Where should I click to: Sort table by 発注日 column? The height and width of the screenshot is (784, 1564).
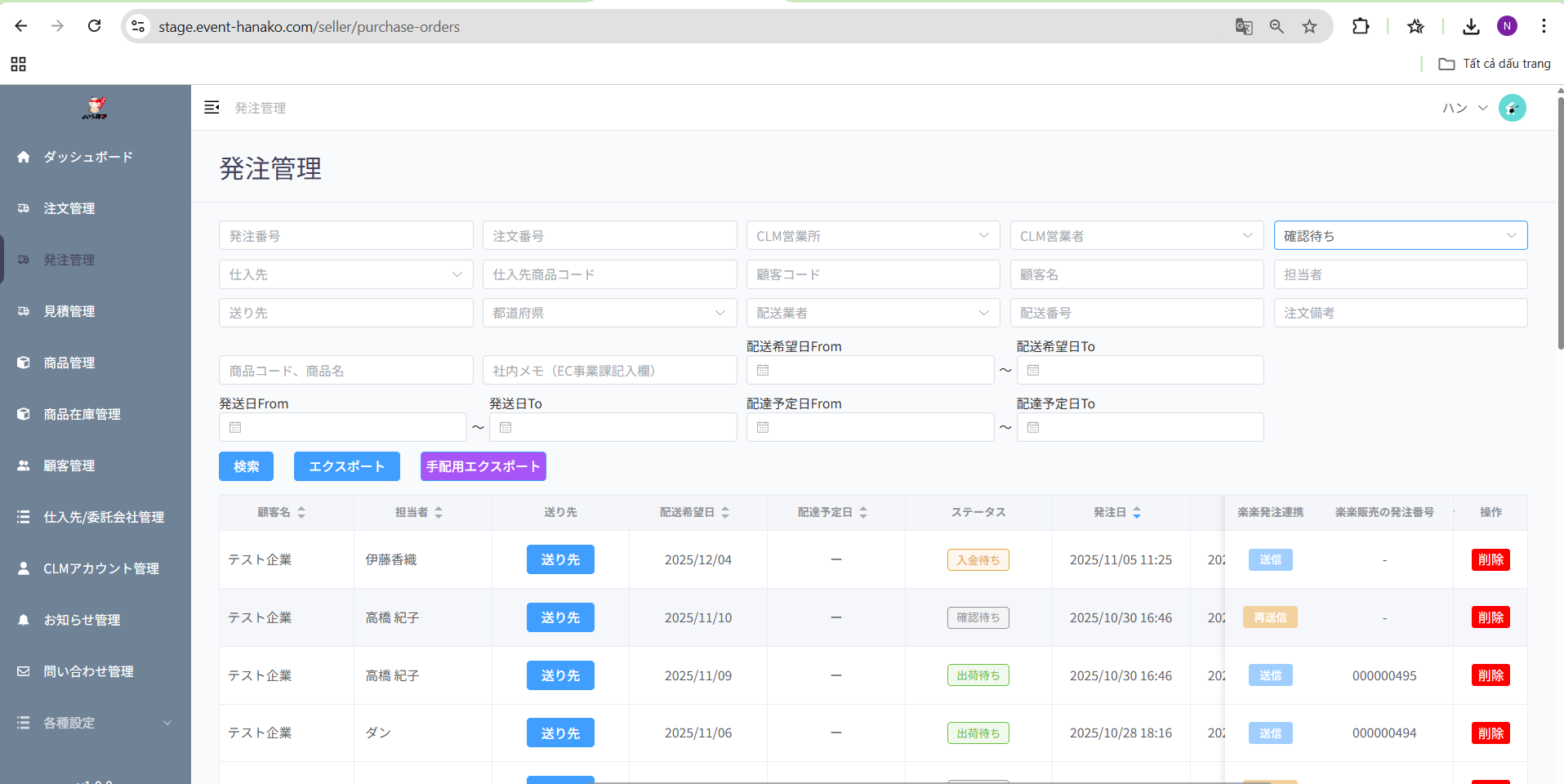1137,512
